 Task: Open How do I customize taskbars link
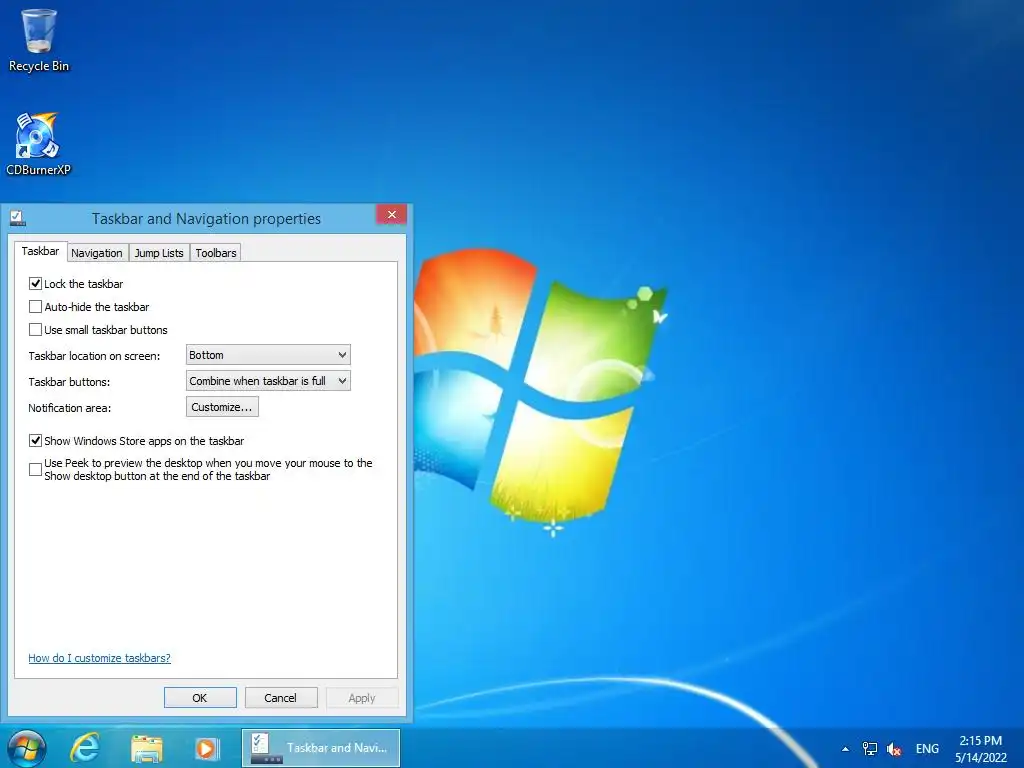coord(99,658)
